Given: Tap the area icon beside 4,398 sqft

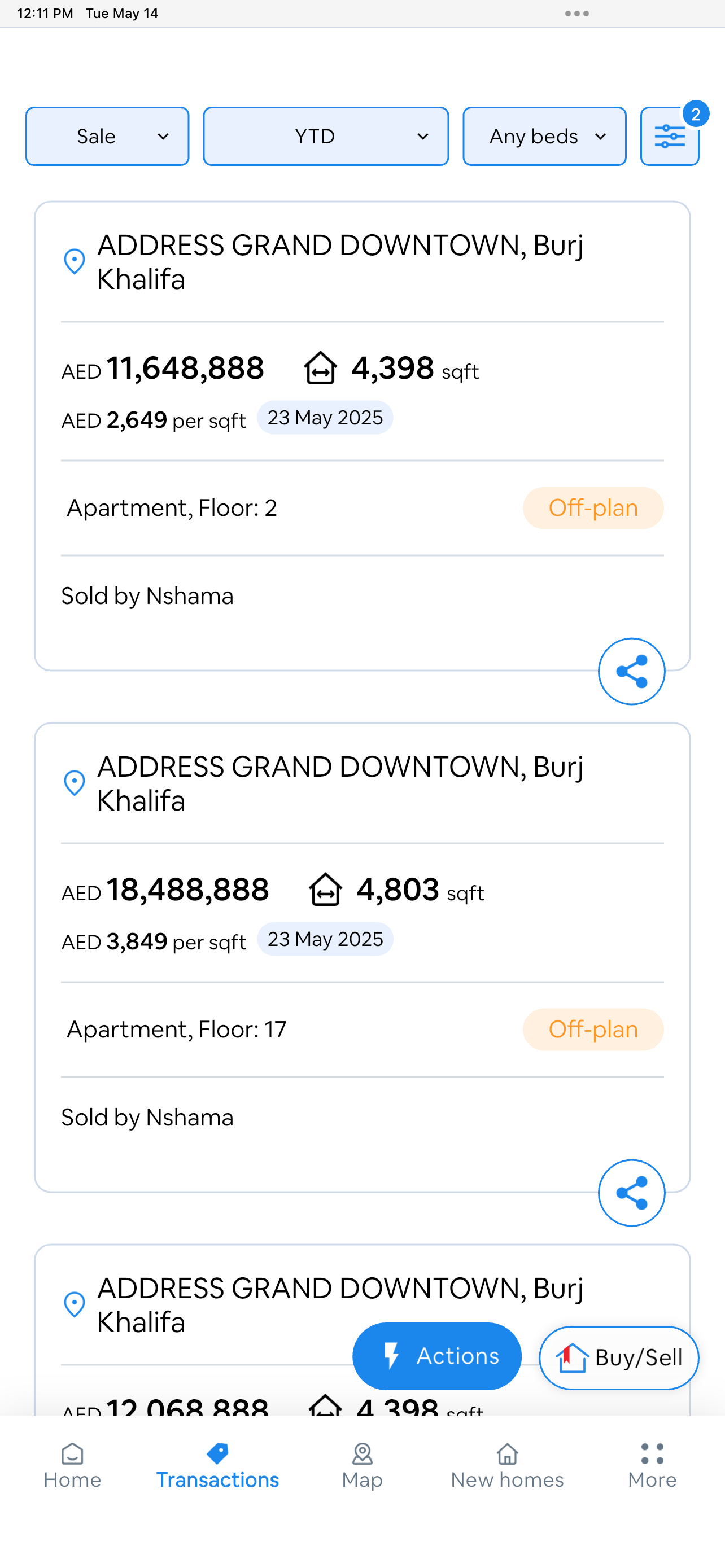Looking at the screenshot, I should click(320, 368).
